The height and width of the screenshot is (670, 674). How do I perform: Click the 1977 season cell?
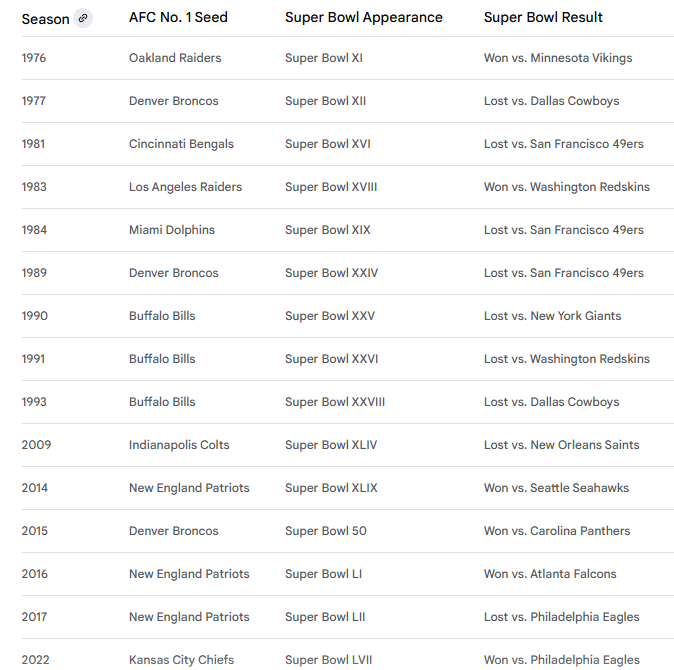pos(34,101)
